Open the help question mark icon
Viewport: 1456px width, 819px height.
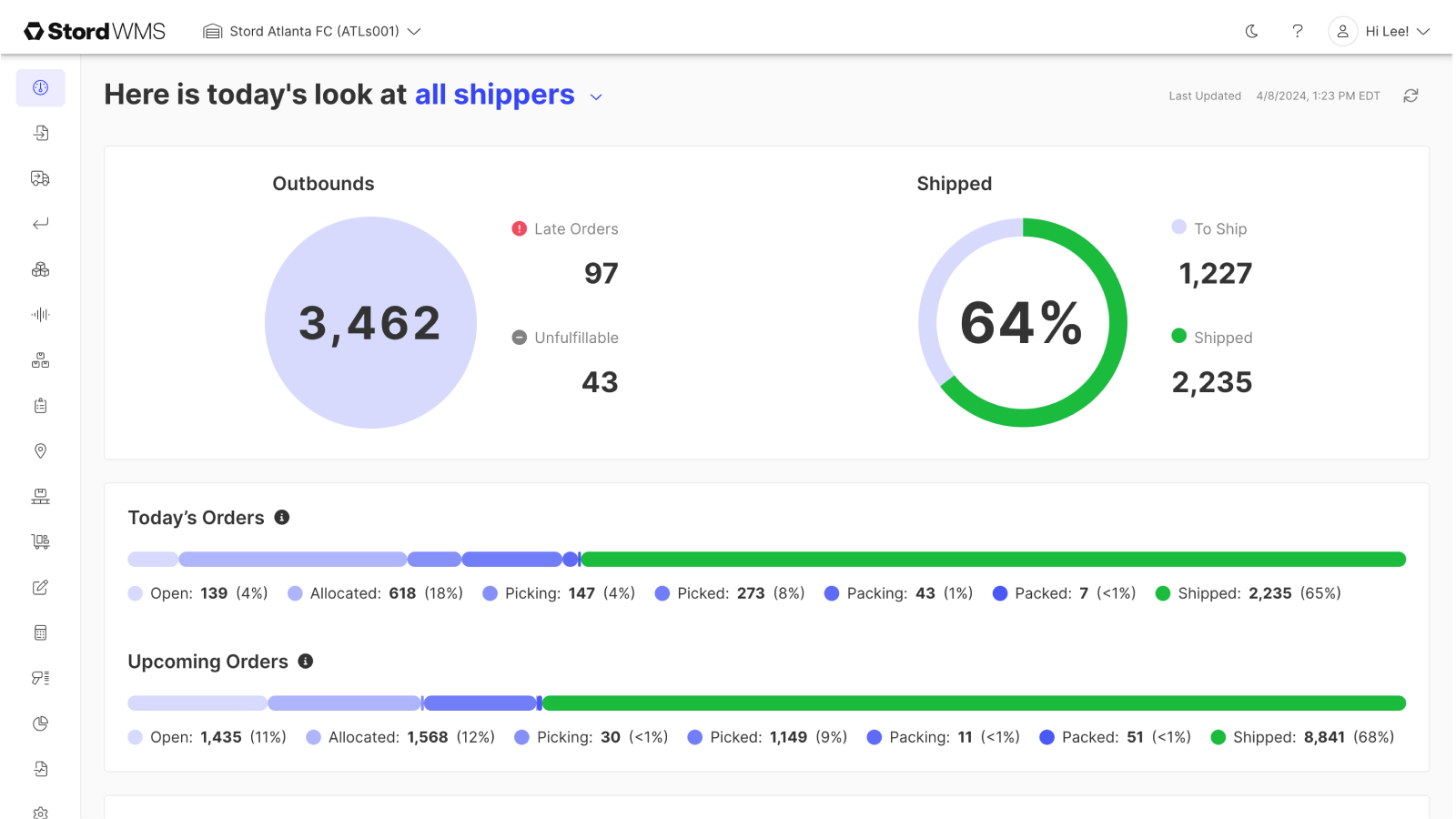(1298, 31)
